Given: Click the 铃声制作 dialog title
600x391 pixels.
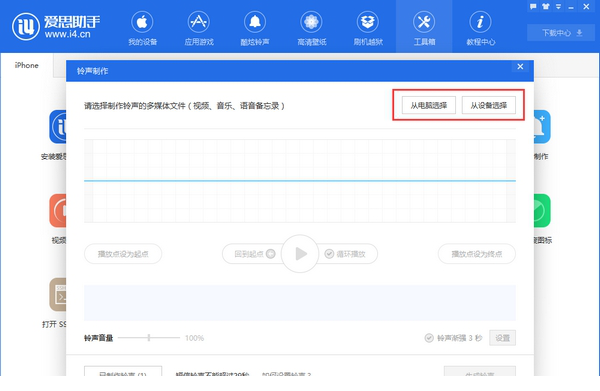Looking at the screenshot, I should [93, 71].
